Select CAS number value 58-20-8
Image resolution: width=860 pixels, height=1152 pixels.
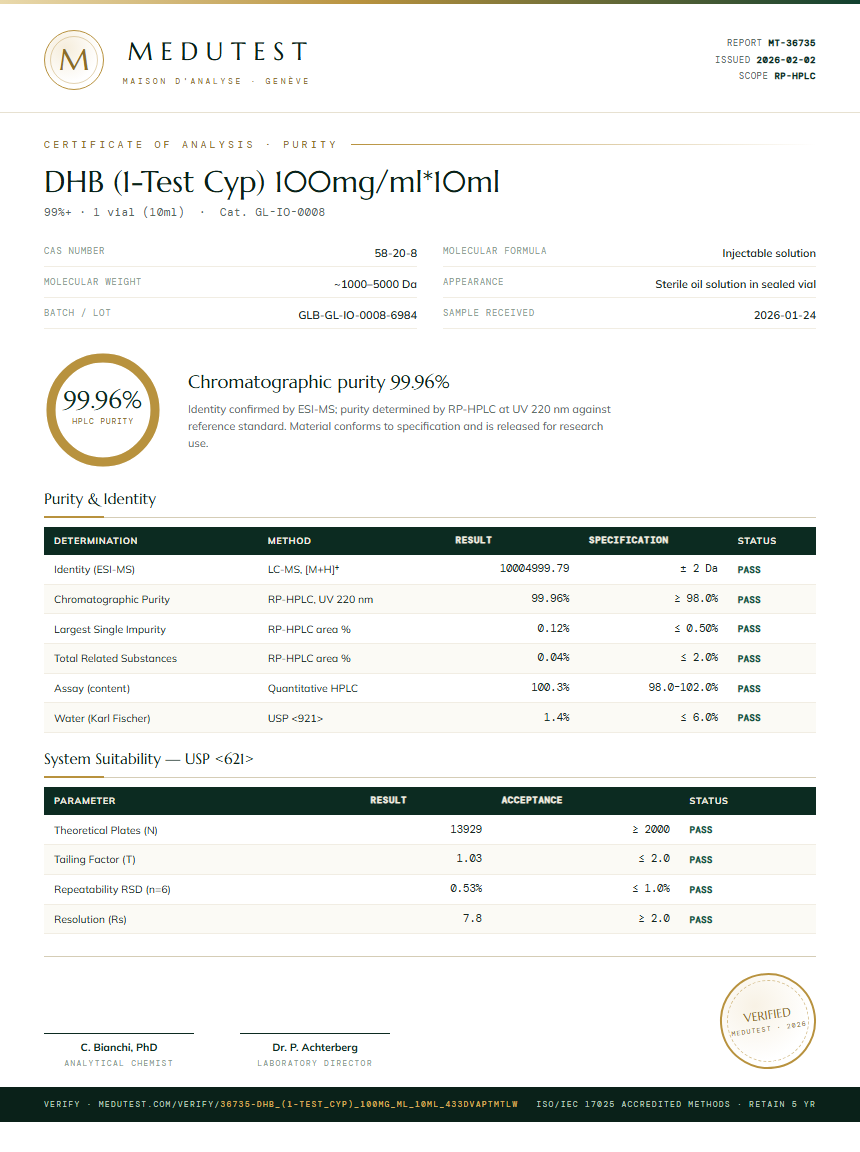coord(396,253)
